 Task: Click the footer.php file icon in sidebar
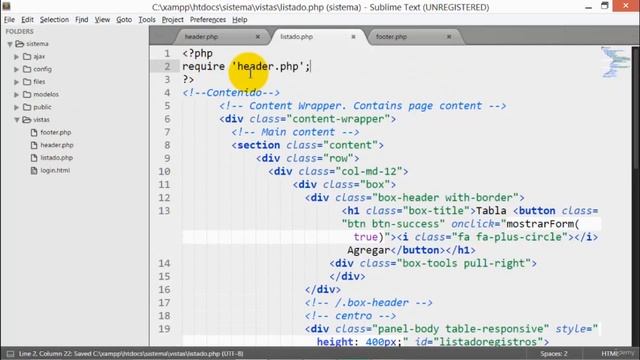[x=34, y=132]
